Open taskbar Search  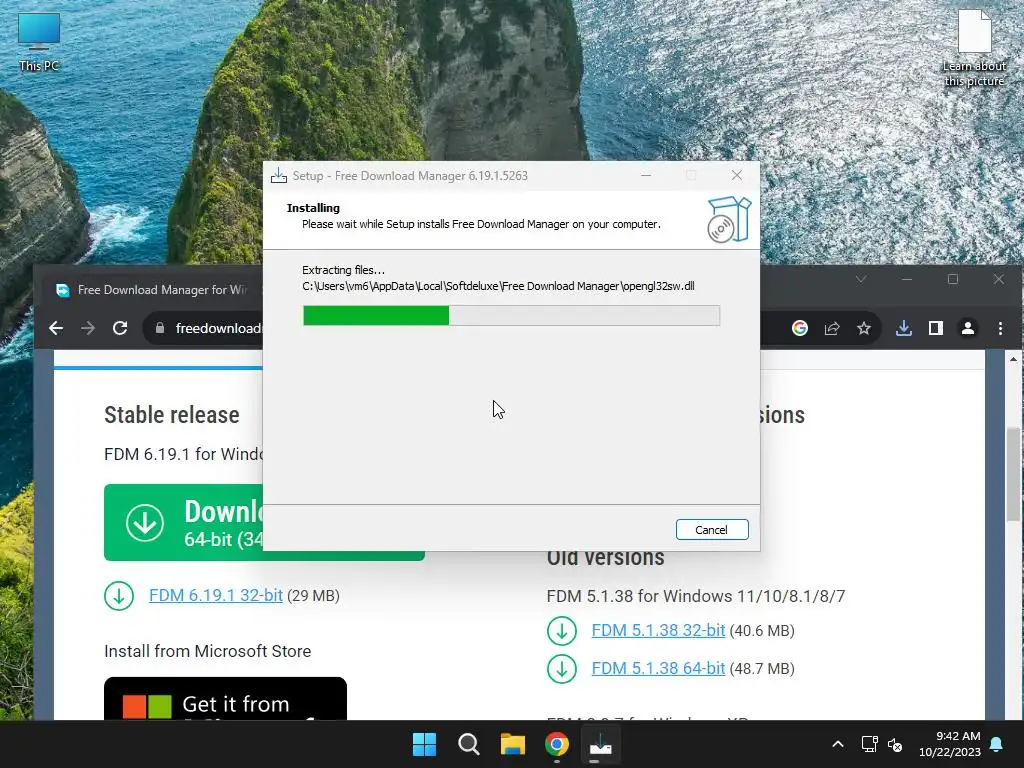[x=469, y=744]
